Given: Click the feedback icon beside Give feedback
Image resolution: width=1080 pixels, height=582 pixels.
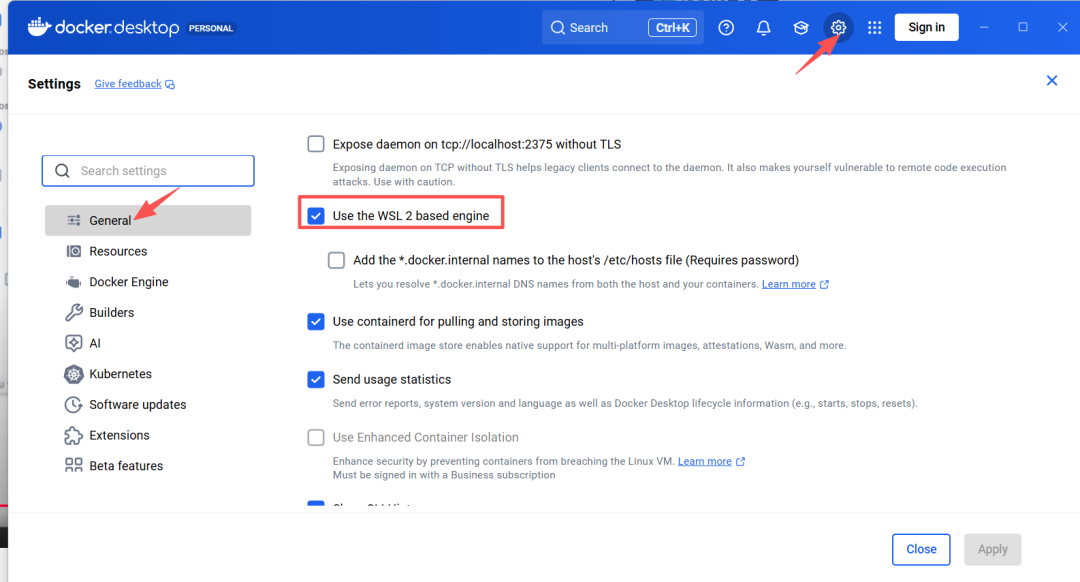Looking at the screenshot, I should tap(170, 85).
